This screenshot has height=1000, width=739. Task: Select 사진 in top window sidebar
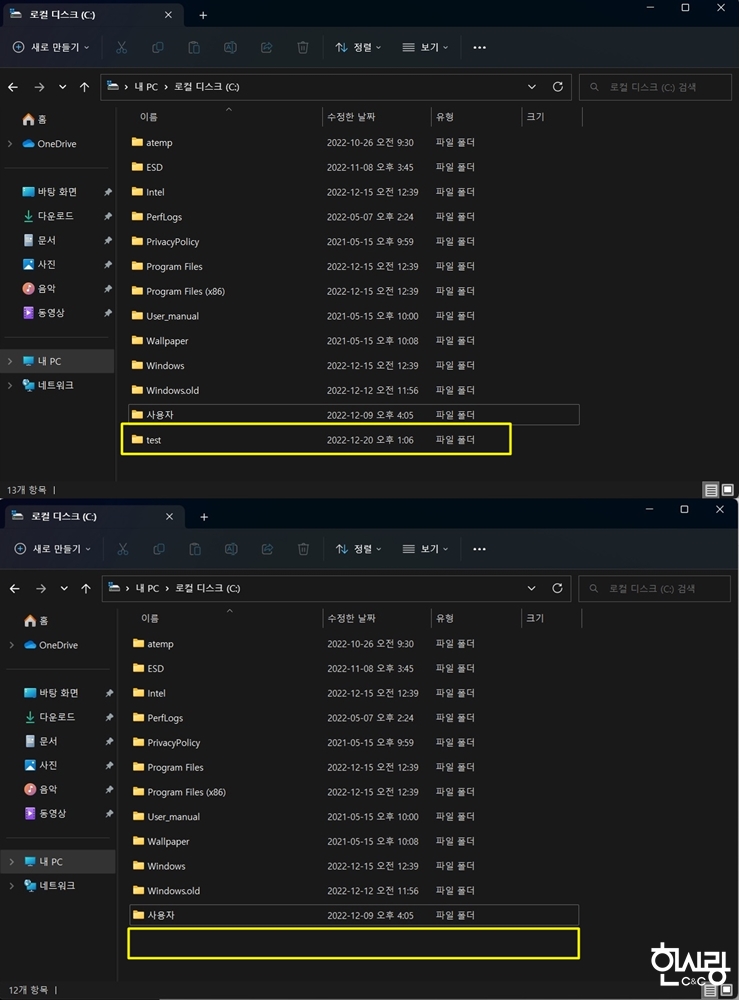[x=40, y=265]
